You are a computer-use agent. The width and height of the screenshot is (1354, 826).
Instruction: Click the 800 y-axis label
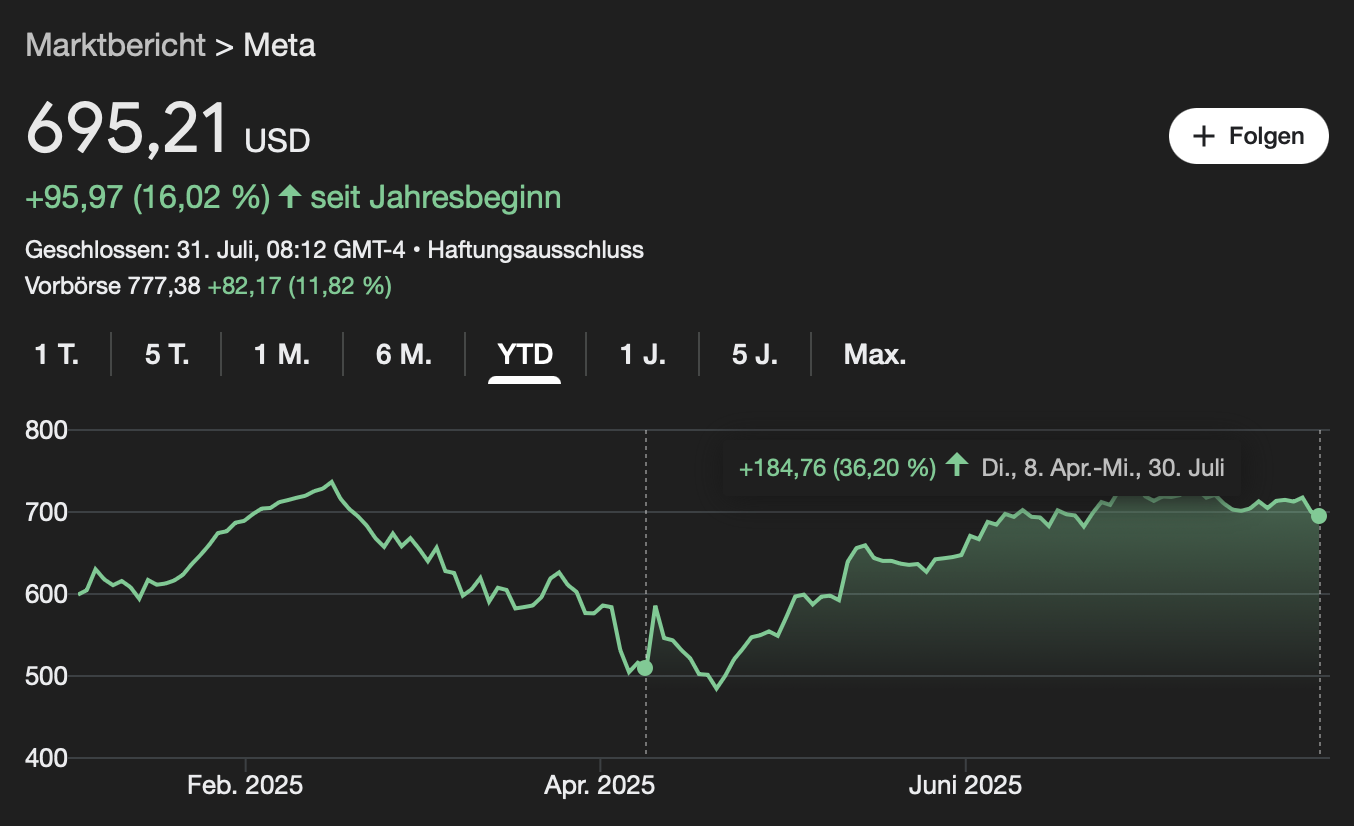point(46,431)
